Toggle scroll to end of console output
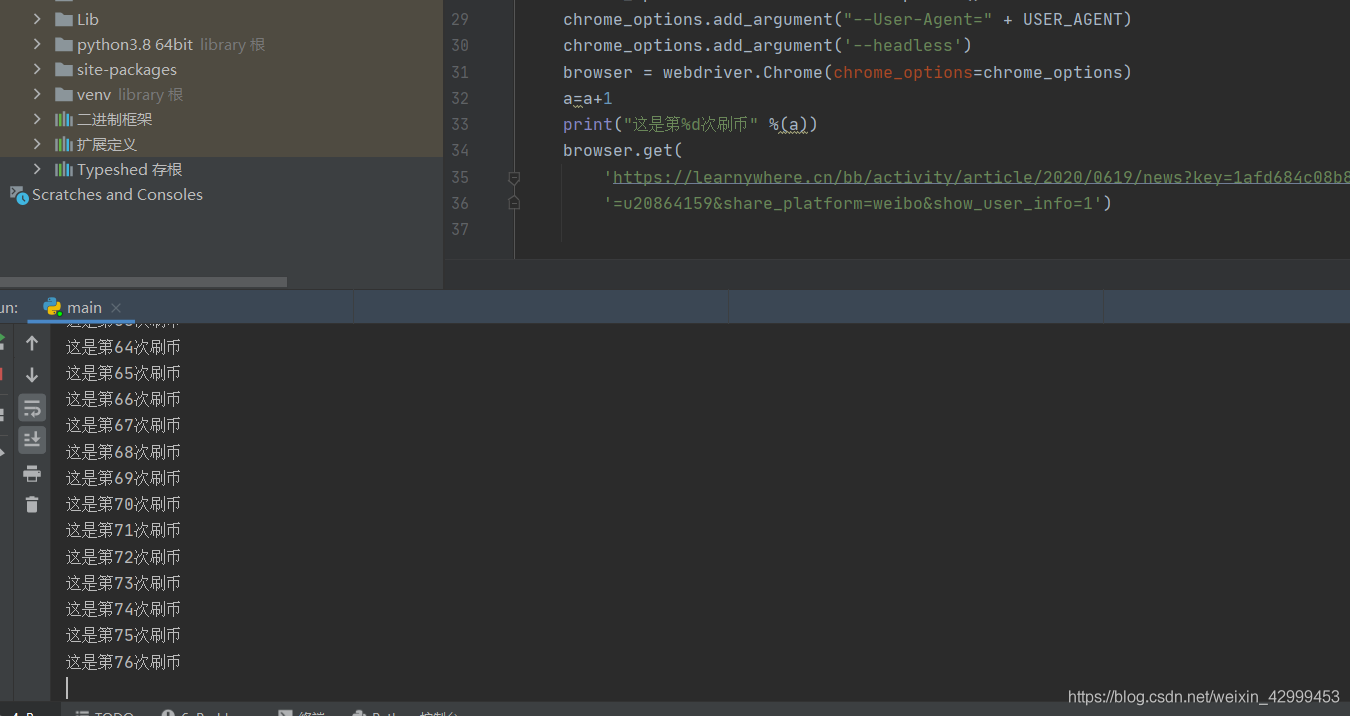This screenshot has width=1350, height=716. coord(32,439)
